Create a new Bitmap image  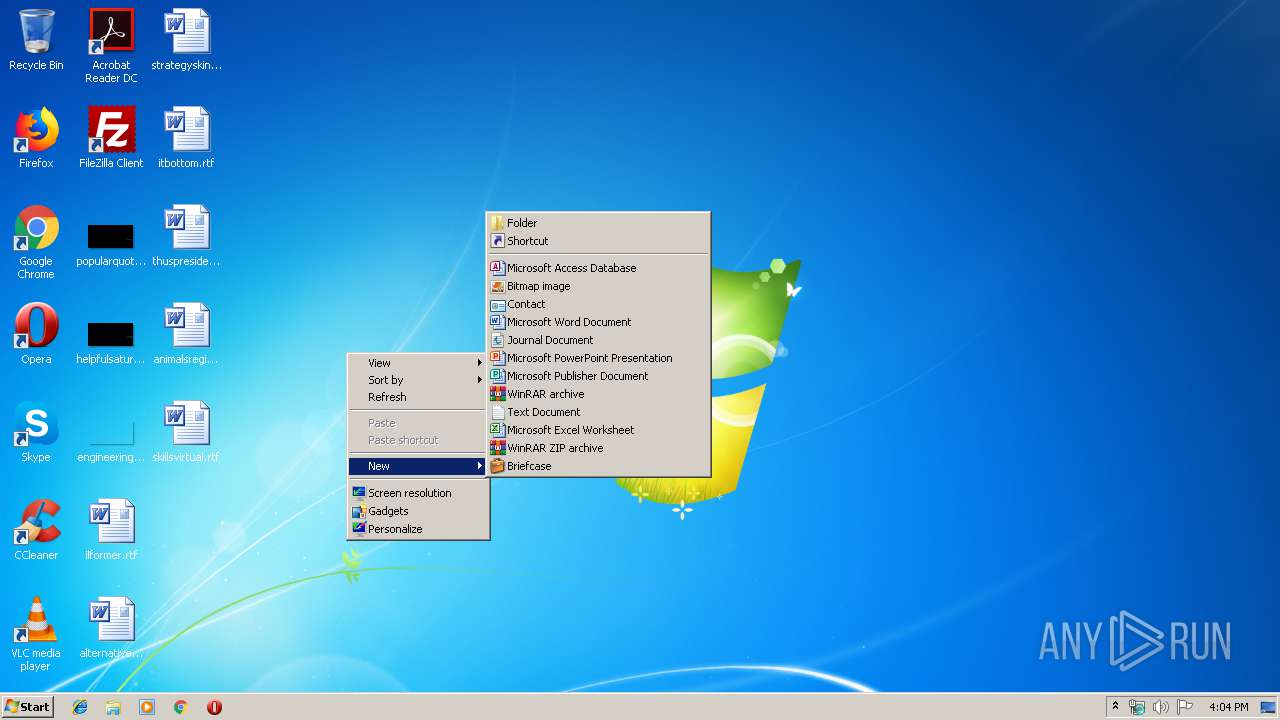598,286
